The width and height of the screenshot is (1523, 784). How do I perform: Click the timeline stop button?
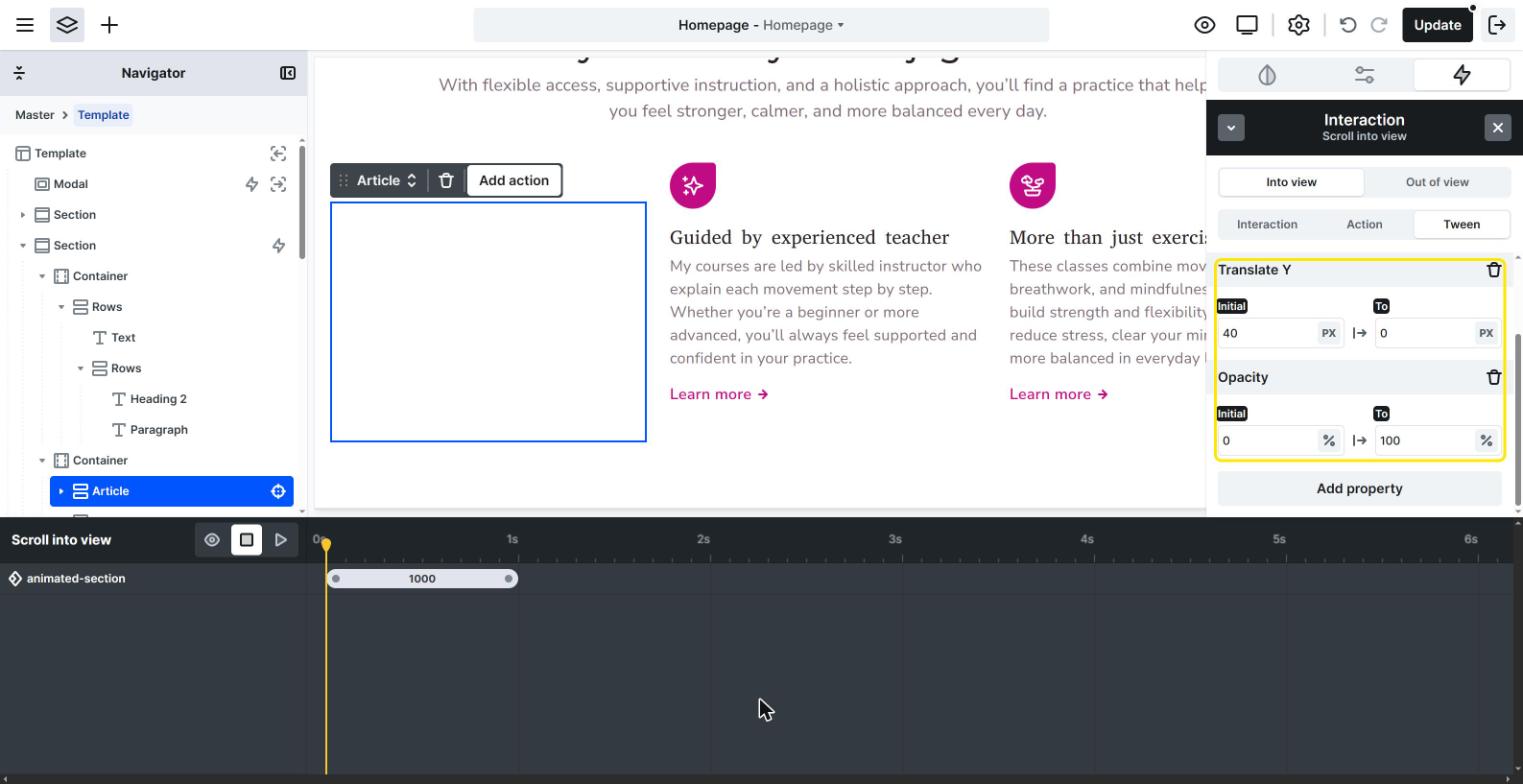point(246,540)
